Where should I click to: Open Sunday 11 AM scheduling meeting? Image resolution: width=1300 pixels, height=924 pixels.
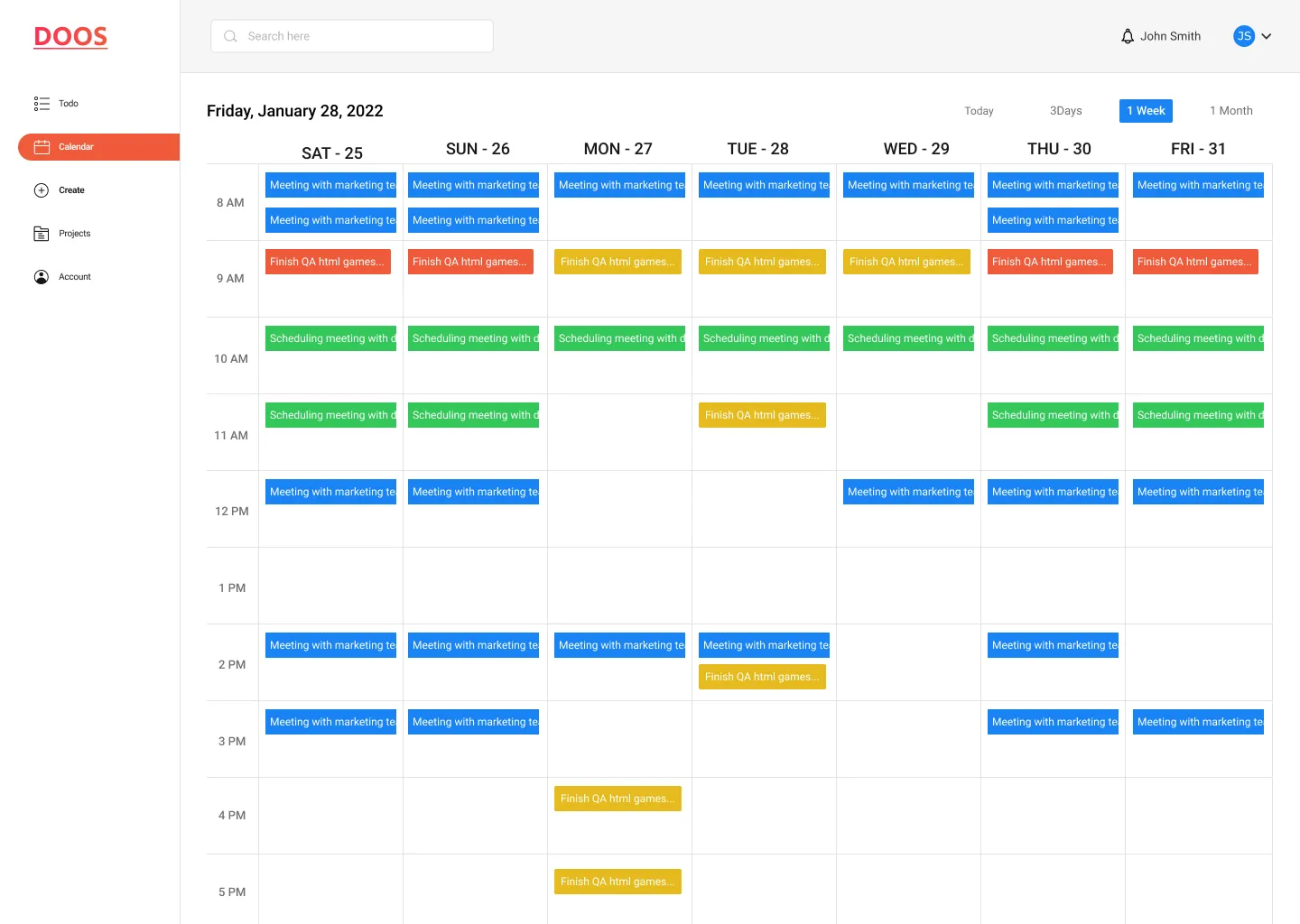click(473, 415)
